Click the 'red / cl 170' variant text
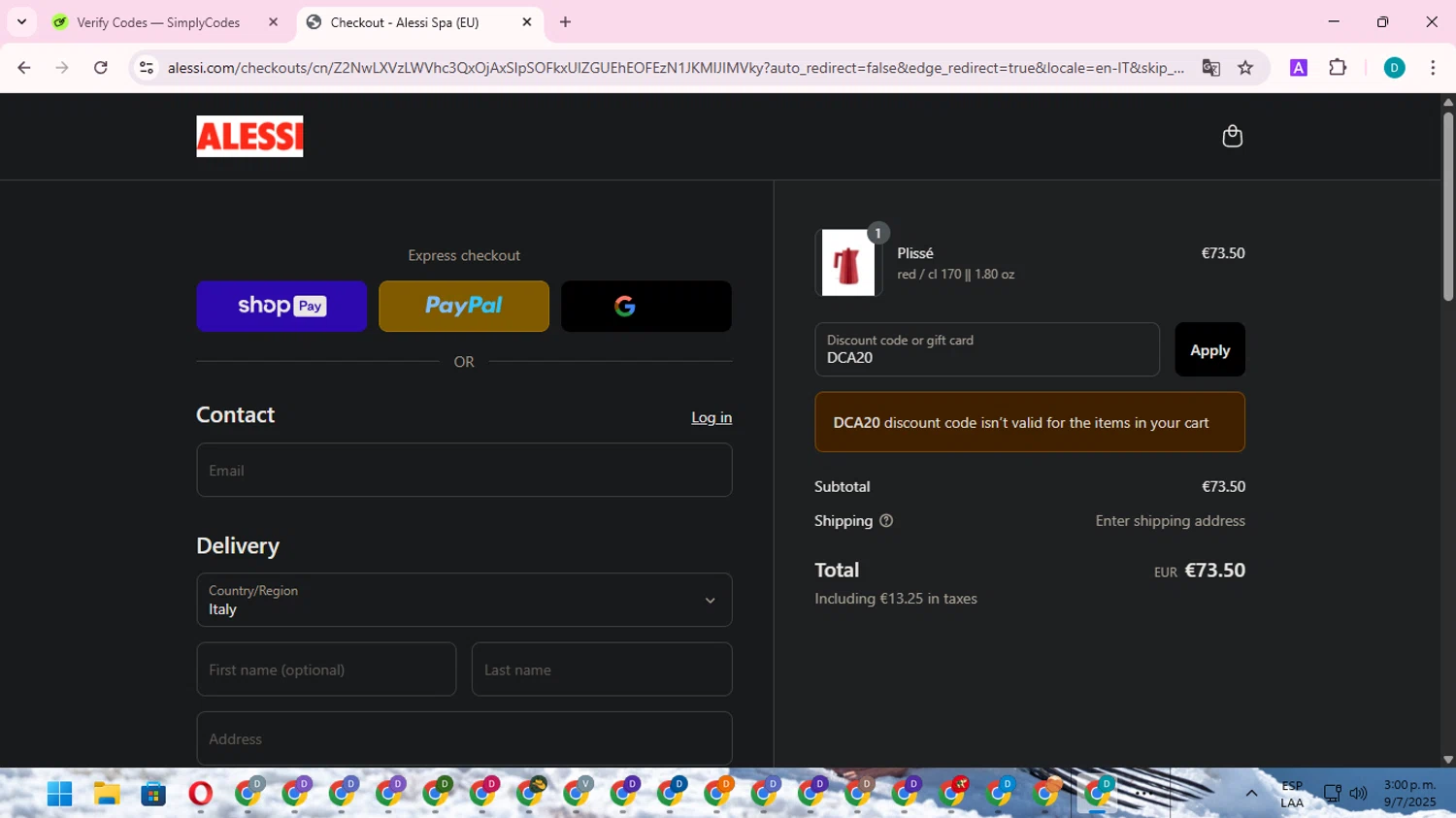This screenshot has height=818, width=1456. (x=955, y=275)
